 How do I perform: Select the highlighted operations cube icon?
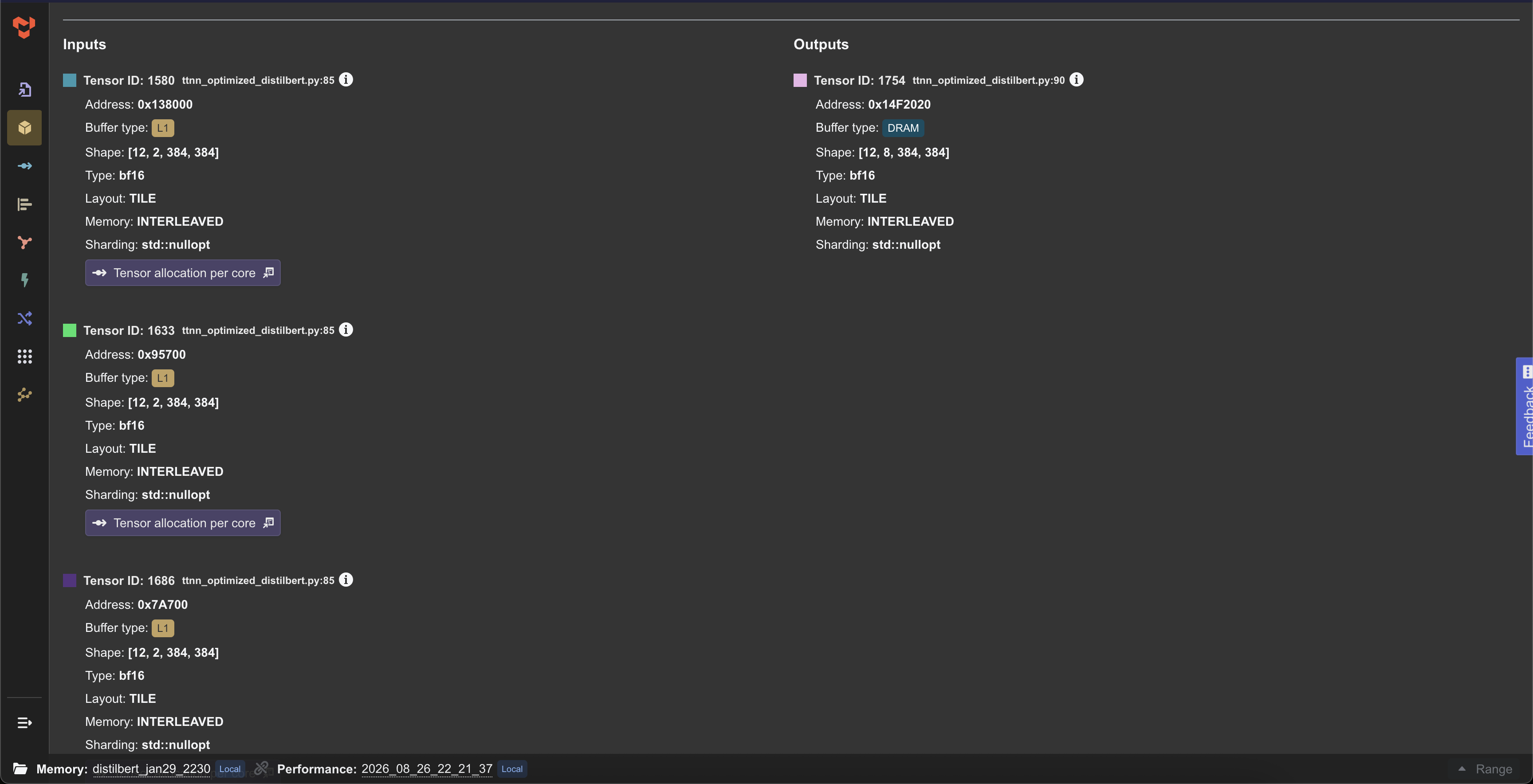tap(24, 127)
